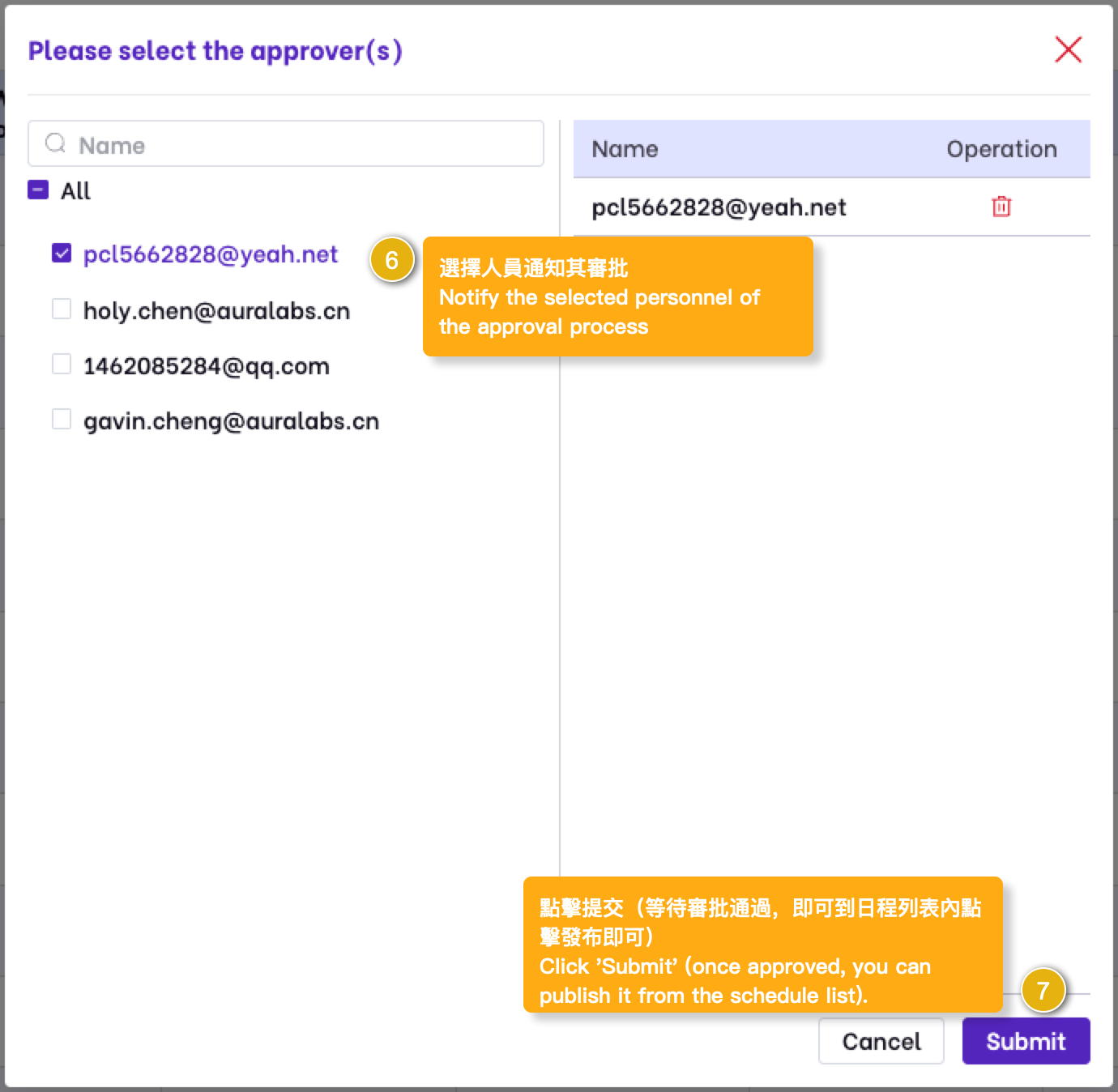Viewport: 1118px width, 1092px height.
Task: Click the 'Notify the selected personnel' tooltip
Action: point(617,296)
